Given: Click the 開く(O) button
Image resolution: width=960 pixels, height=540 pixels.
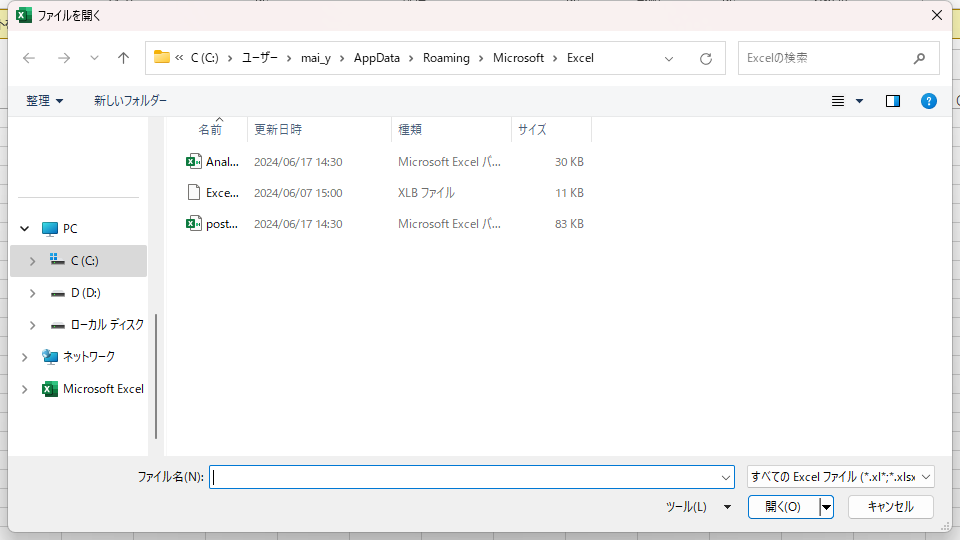Looking at the screenshot, I should 783,507.
